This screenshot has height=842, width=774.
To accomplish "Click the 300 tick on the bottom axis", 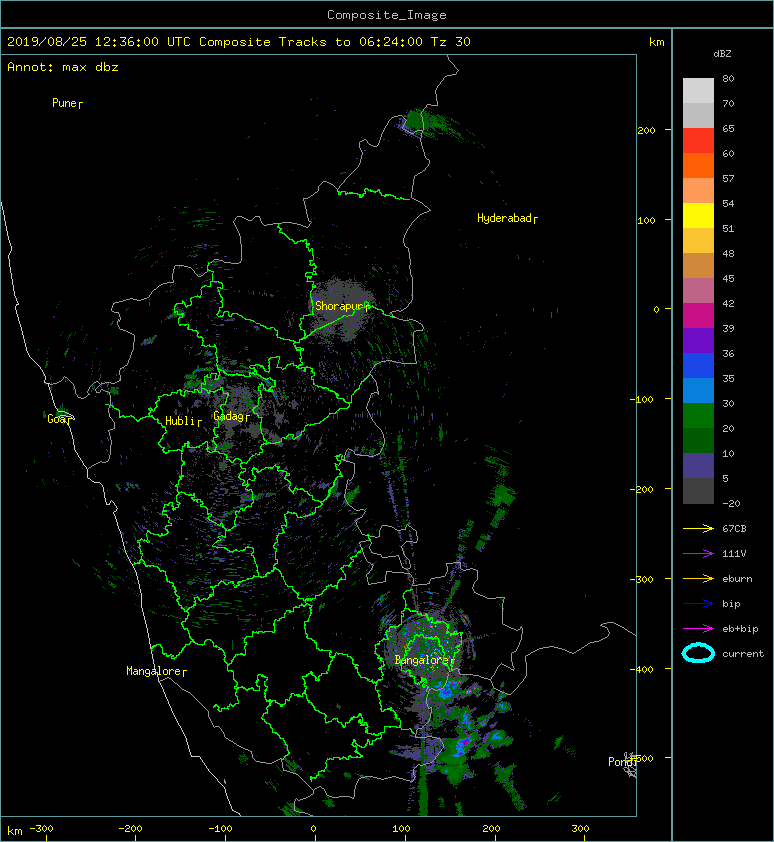I will pyautogui.click(x=581, y=829).
